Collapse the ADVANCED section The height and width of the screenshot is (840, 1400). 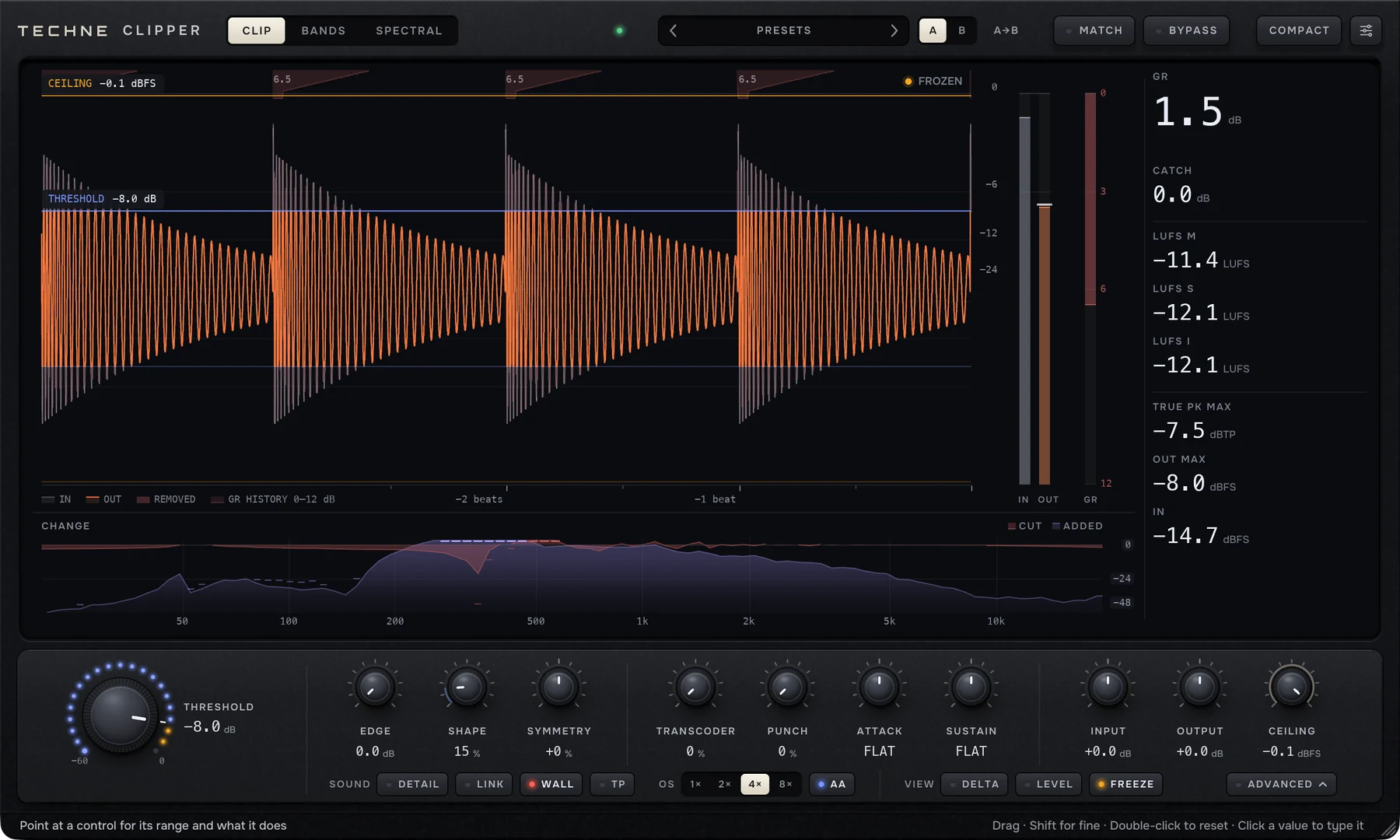(1281, 784)
